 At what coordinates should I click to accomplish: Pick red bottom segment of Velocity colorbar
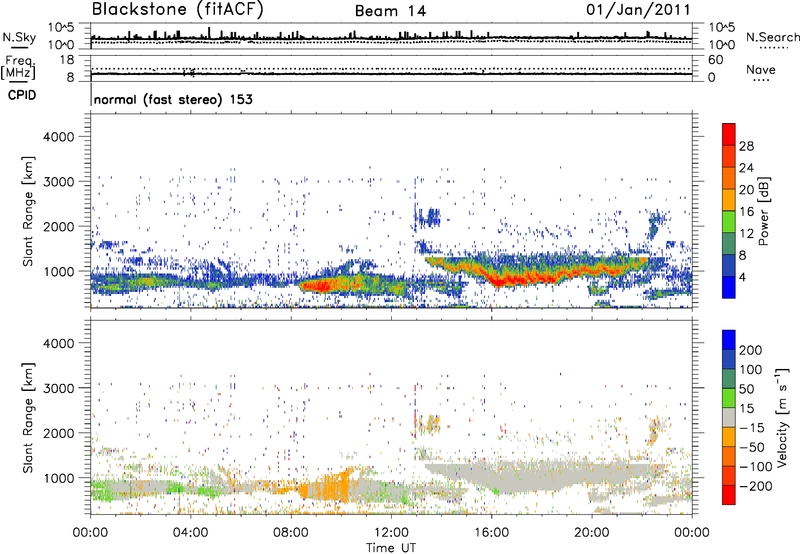[729, 495]
